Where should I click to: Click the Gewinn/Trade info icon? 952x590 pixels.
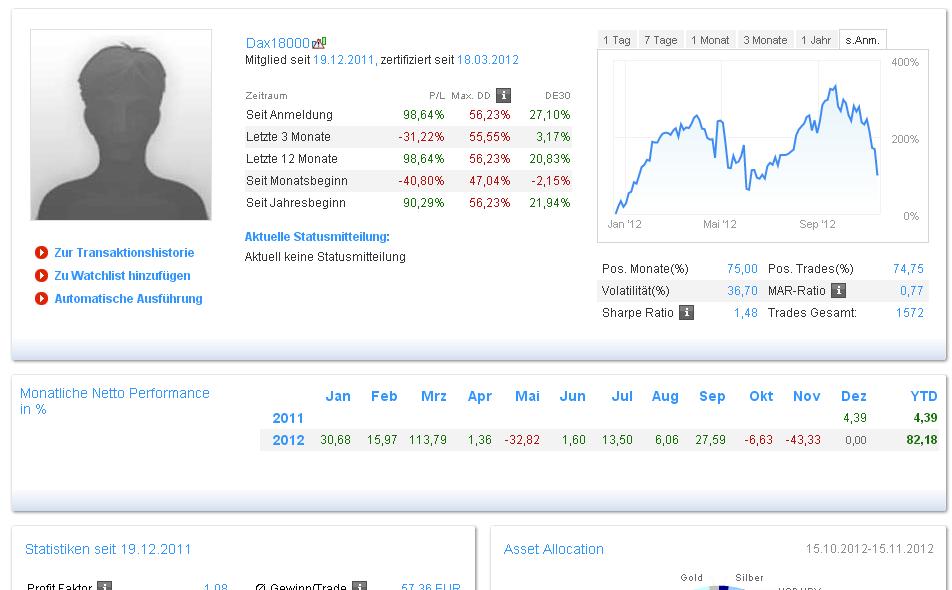(360, 586)
